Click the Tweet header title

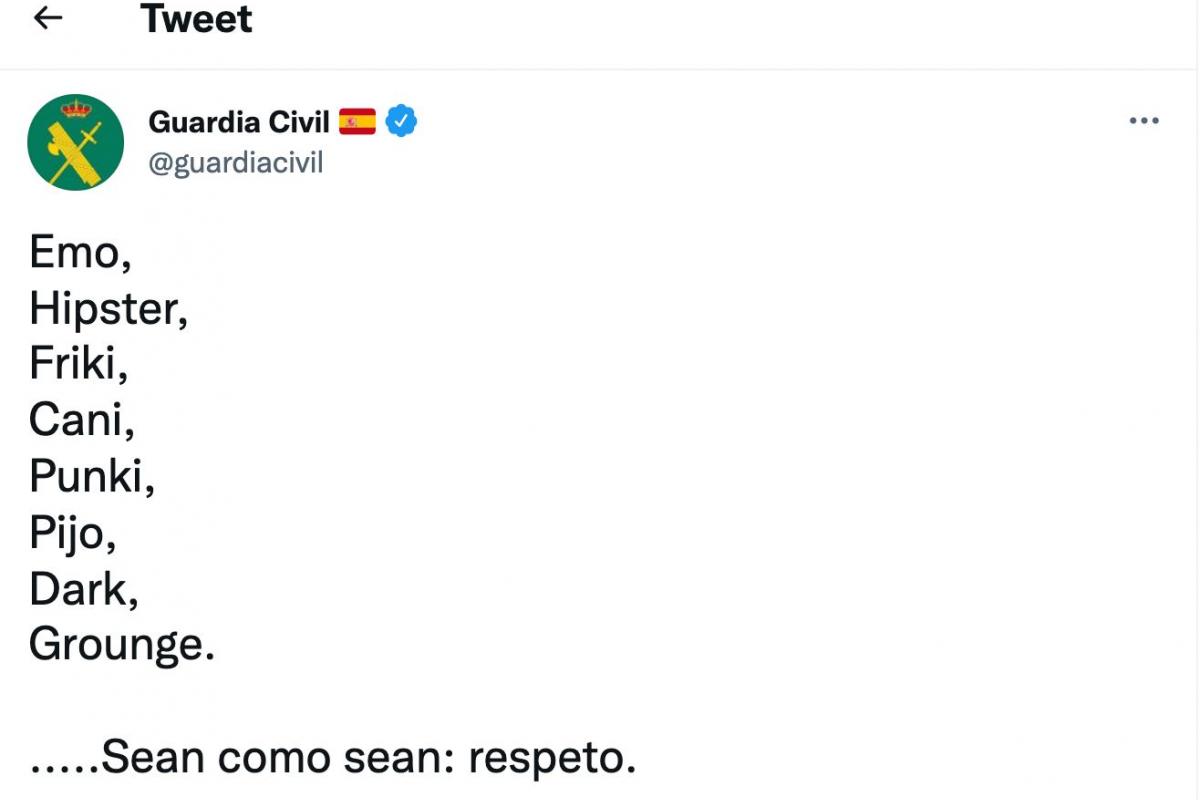[x=196, y=19]
